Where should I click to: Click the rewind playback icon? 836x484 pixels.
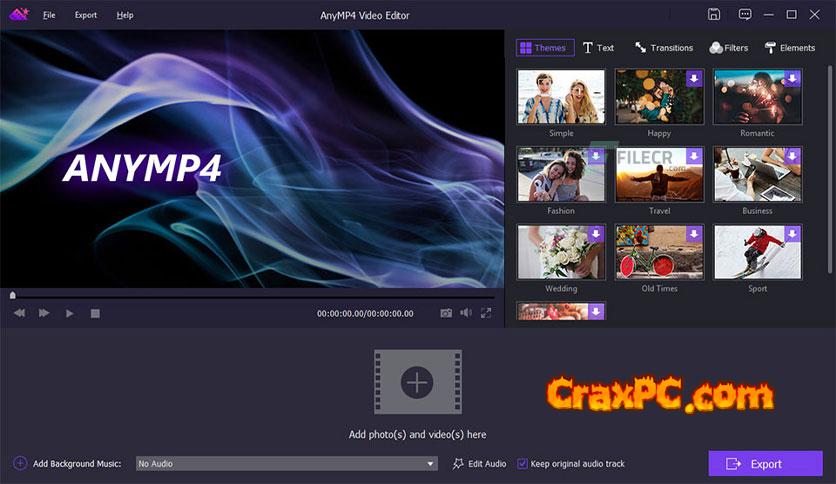coord(19,313)
